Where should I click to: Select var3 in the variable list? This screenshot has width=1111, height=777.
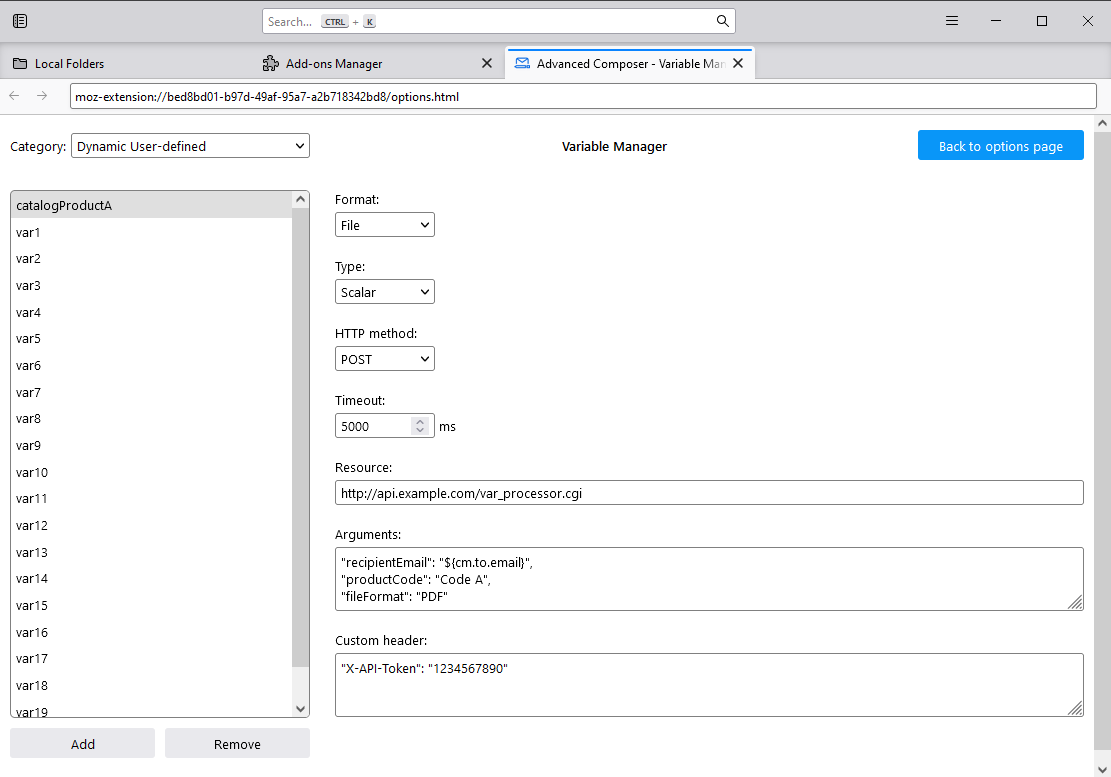click(151, 285)
